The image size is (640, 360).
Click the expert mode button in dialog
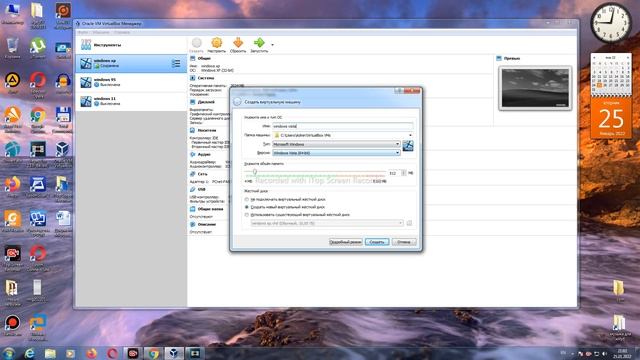tap(345, 242)
